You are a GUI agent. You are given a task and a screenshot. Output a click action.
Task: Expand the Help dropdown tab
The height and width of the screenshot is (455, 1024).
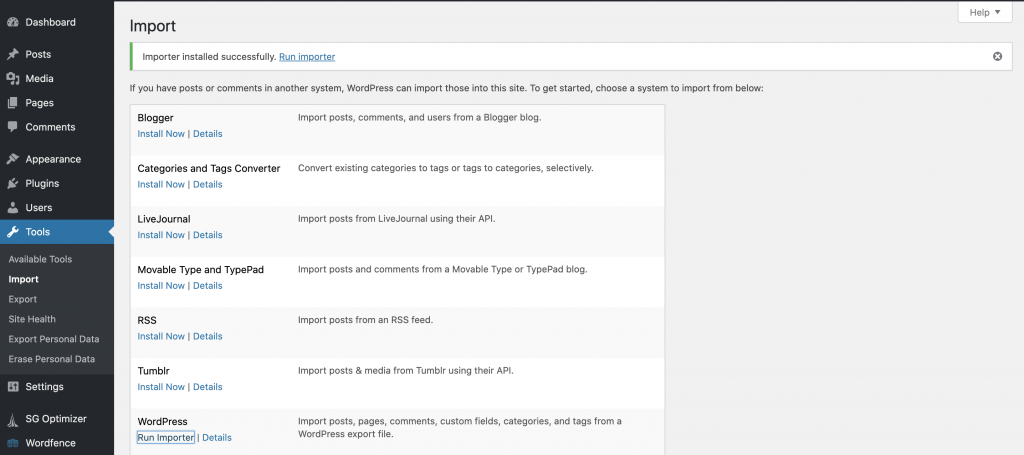click(x=985, y=12)
